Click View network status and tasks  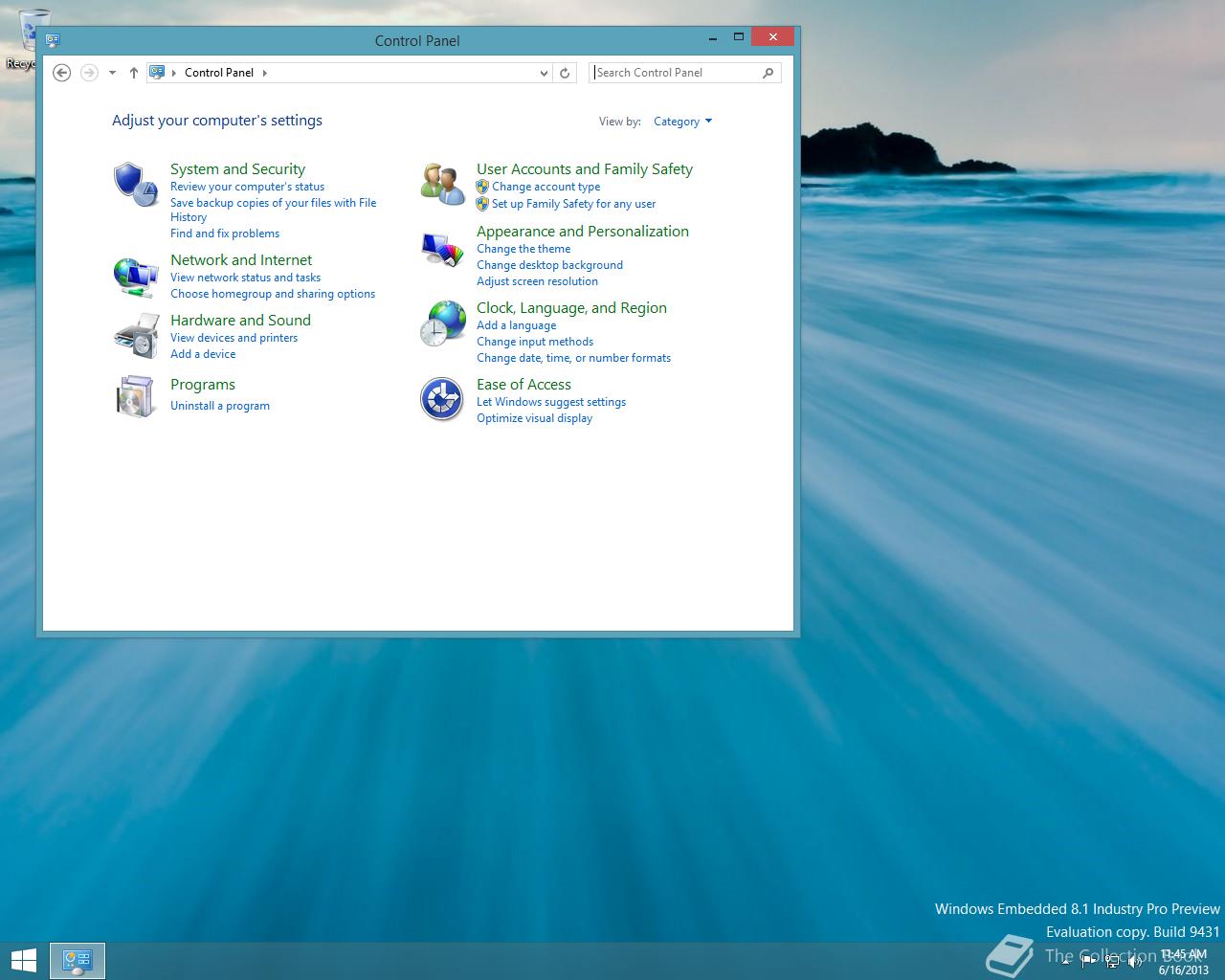[246, 278]
